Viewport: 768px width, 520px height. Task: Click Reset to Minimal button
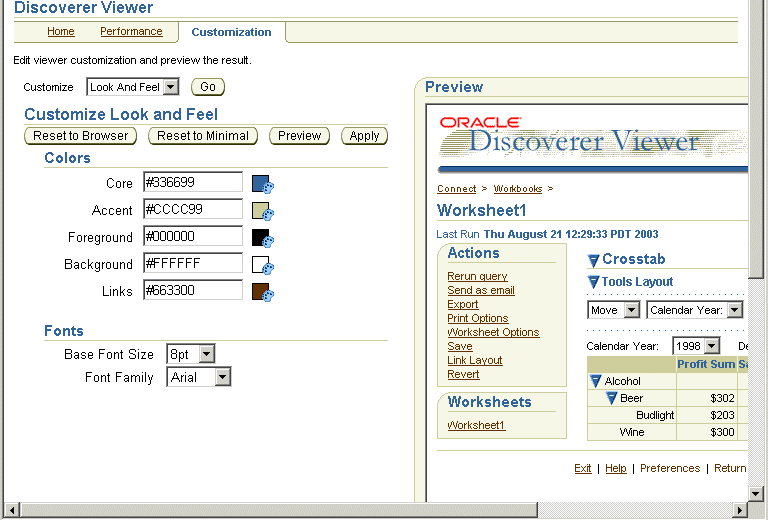[203, 136]
